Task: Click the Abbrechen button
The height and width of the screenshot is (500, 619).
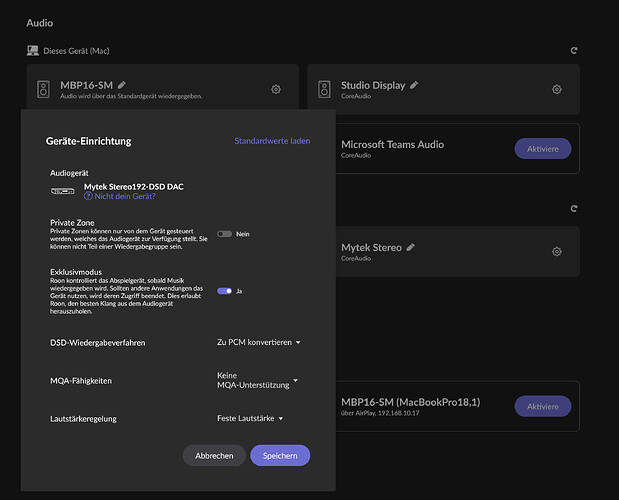Action: pyautogui.click(x=214, y=456)
